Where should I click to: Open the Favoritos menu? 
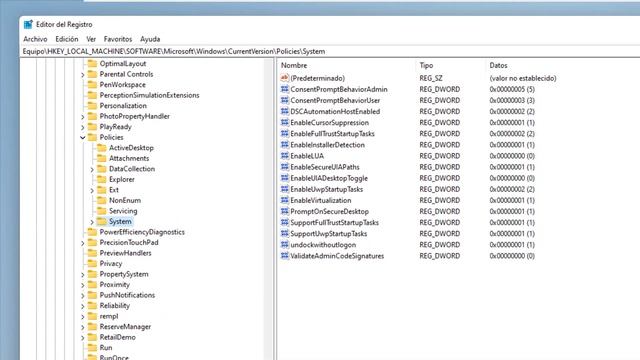pos(118,39)
